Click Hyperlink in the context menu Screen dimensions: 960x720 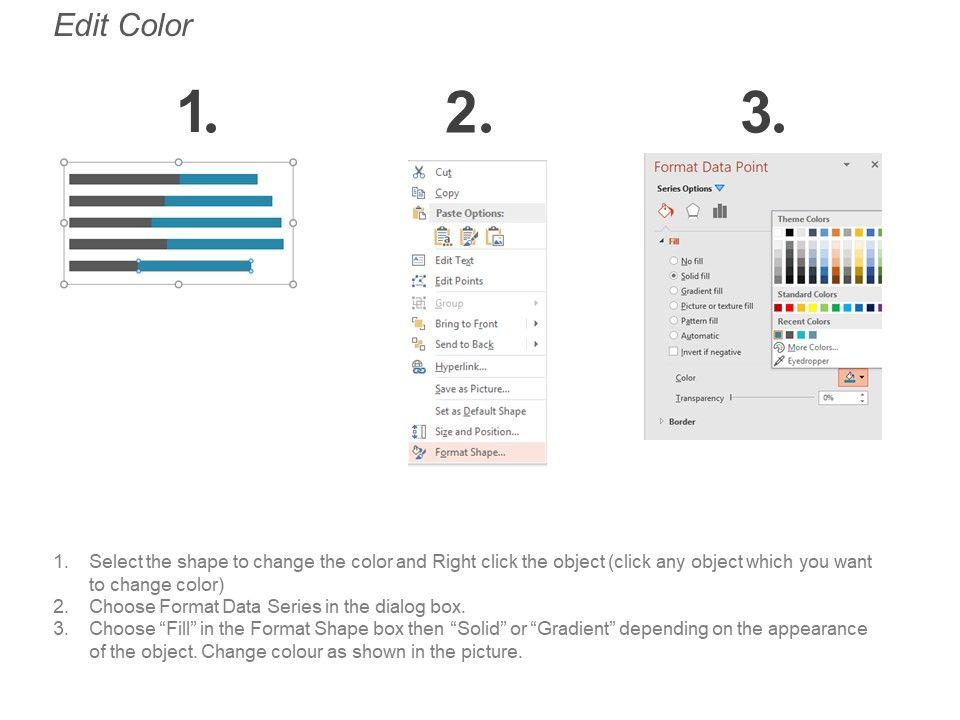click(460, 367)
